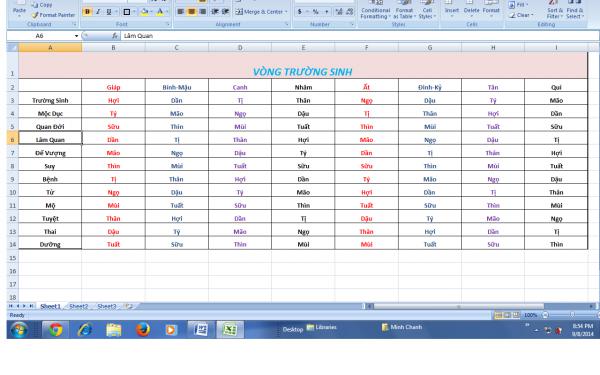Expand the Name Box dropdown arrow
This screenshot has height=375, width=600.
[77, 36]
